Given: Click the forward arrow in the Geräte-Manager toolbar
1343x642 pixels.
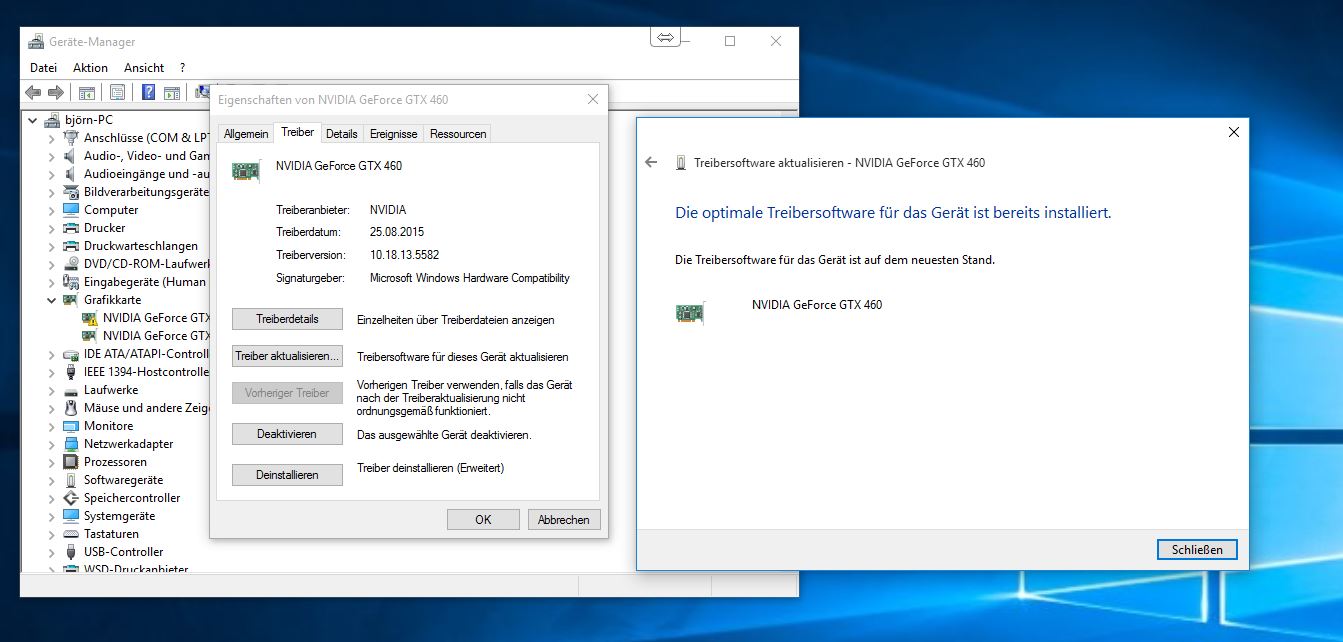Looking at the screenshot, I should click(x=56, y=93).
